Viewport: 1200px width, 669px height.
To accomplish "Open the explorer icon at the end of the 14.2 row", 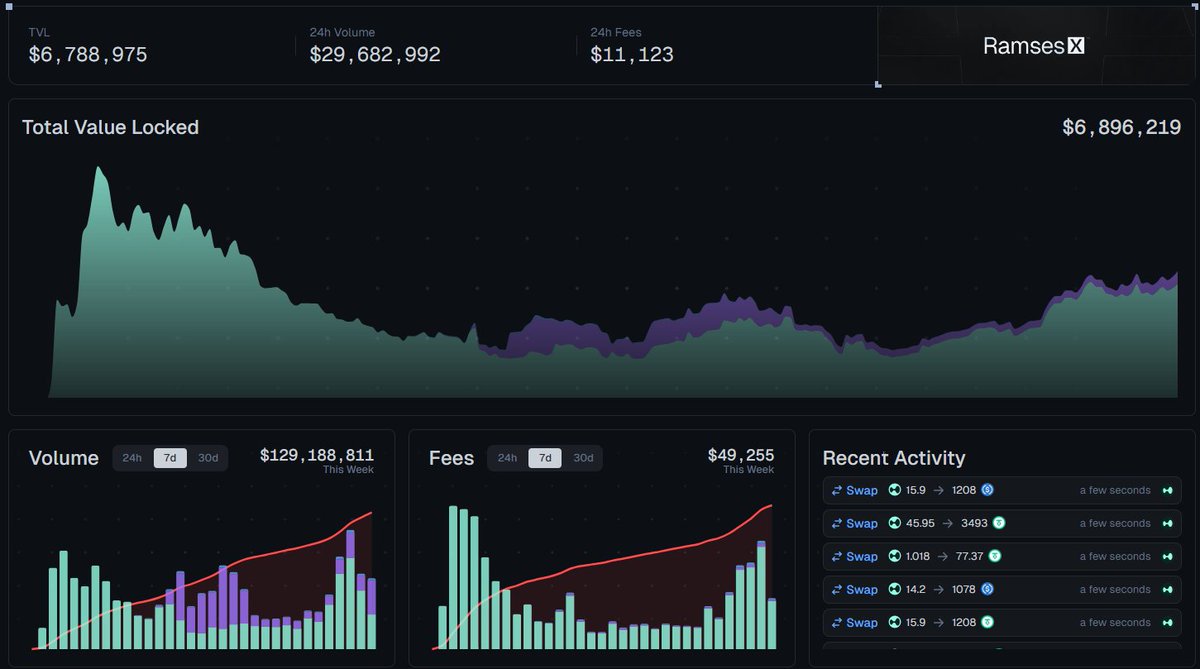I will [1168, 589].
